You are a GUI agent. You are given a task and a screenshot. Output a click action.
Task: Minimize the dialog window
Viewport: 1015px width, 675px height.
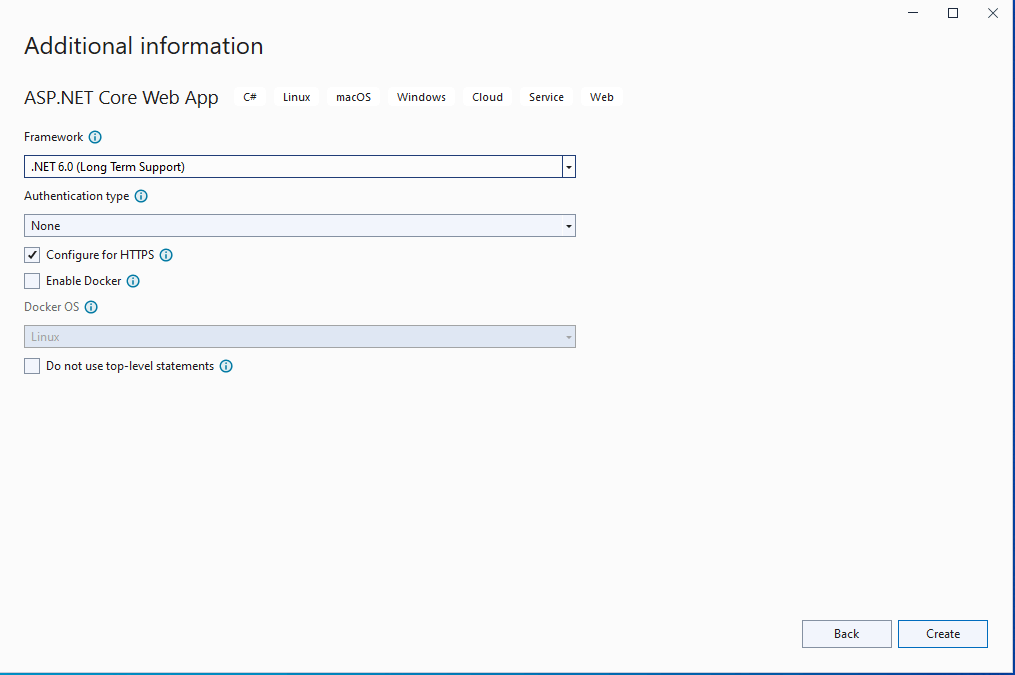(x=914, y=13)
